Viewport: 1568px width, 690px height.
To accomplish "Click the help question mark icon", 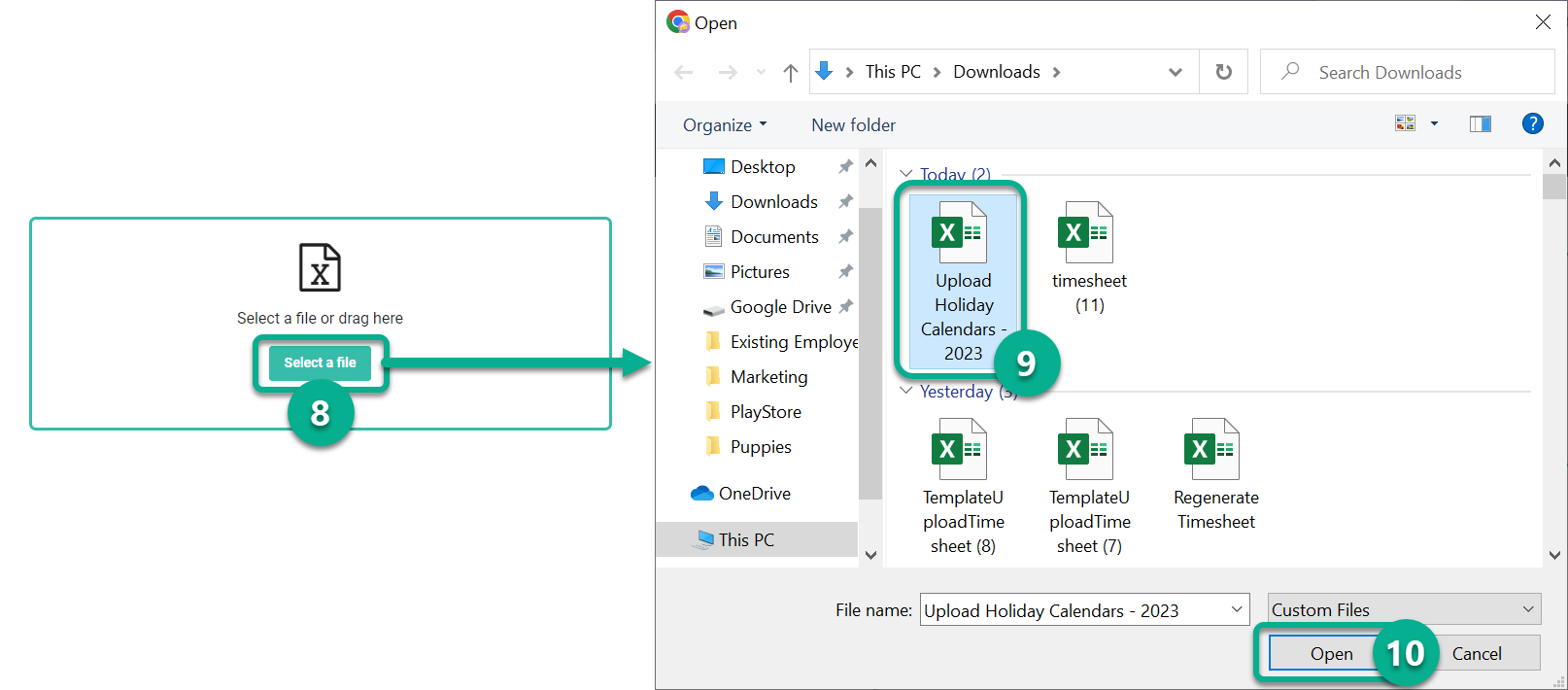I will pos(1532,123).
